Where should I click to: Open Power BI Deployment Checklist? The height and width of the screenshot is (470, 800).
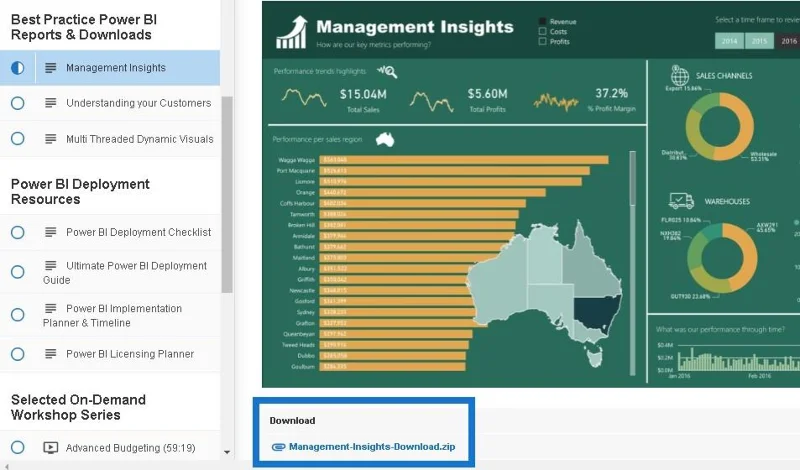tap(138, 232)
